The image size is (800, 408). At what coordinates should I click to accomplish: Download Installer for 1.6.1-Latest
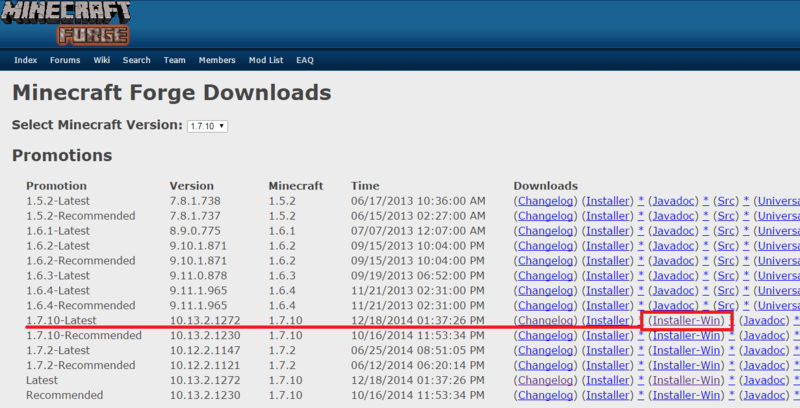608,231
